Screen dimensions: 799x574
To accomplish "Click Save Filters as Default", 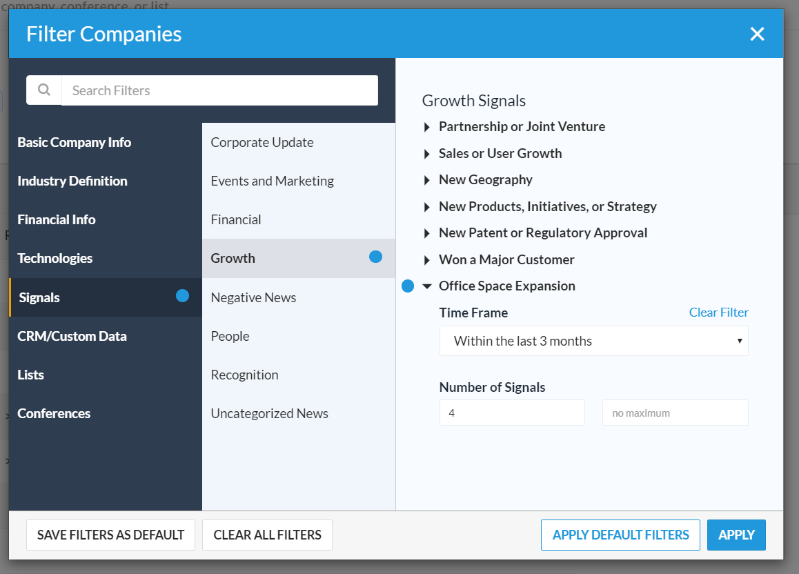I will [x=110, y=535].
